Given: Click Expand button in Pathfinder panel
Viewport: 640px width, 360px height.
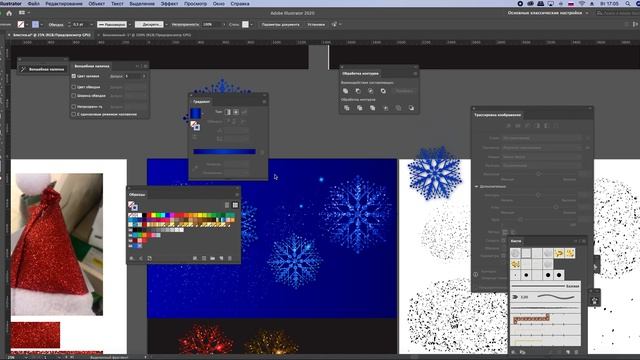Looking at the screenshot, I should [404, 91].
